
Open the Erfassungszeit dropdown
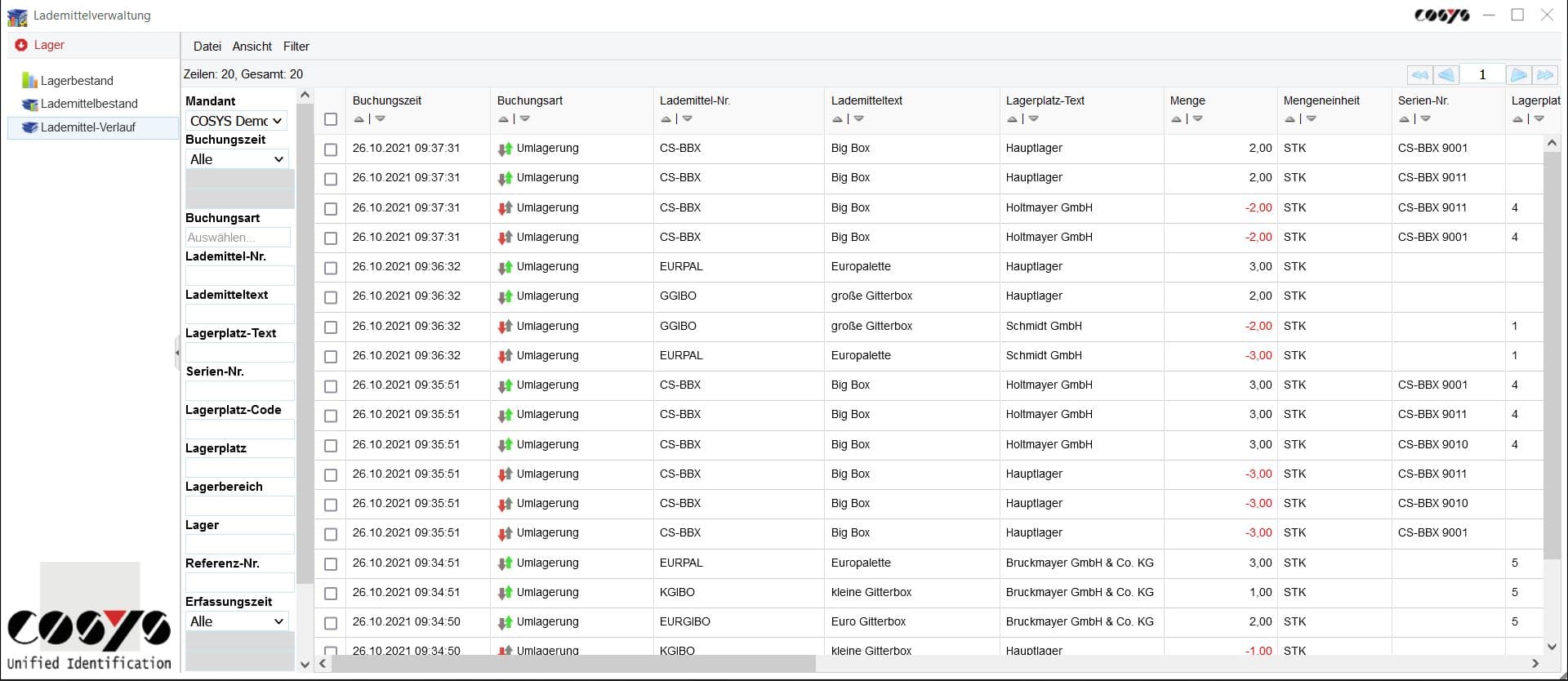236,621
